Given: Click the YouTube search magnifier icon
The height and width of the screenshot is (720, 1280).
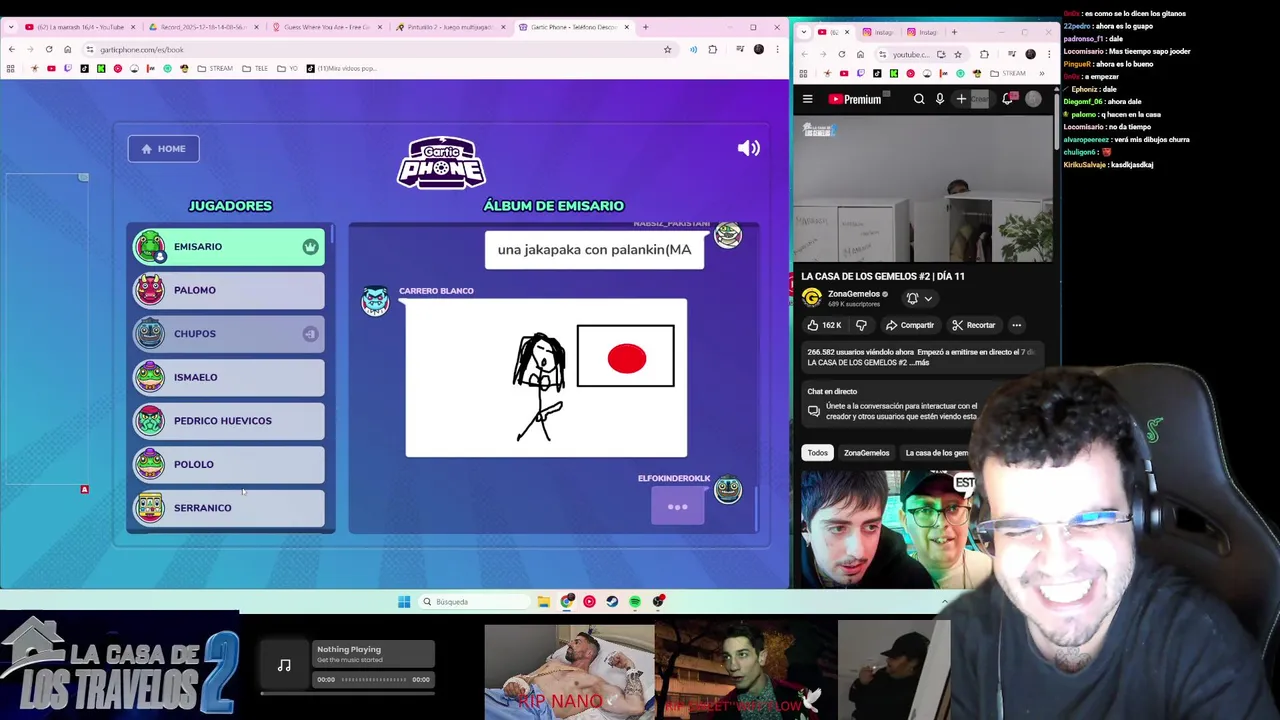Looking at the screenshot, I should (919, 99).
